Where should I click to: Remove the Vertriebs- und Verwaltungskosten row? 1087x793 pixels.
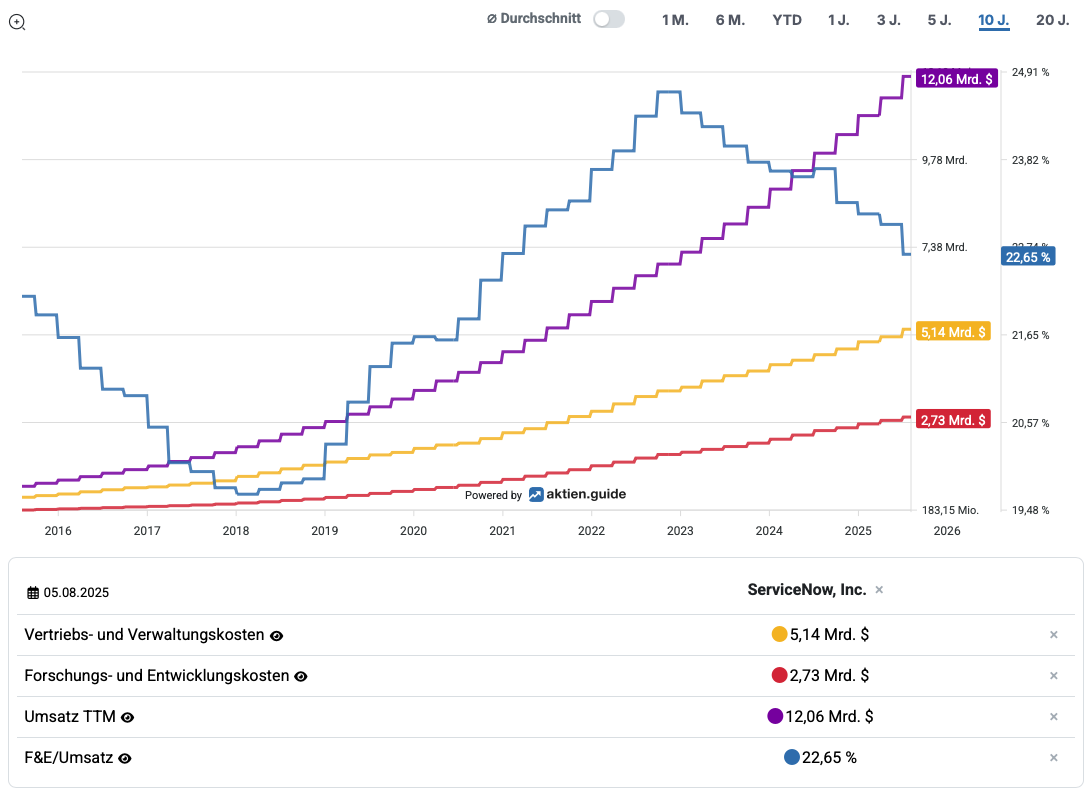1054,635
